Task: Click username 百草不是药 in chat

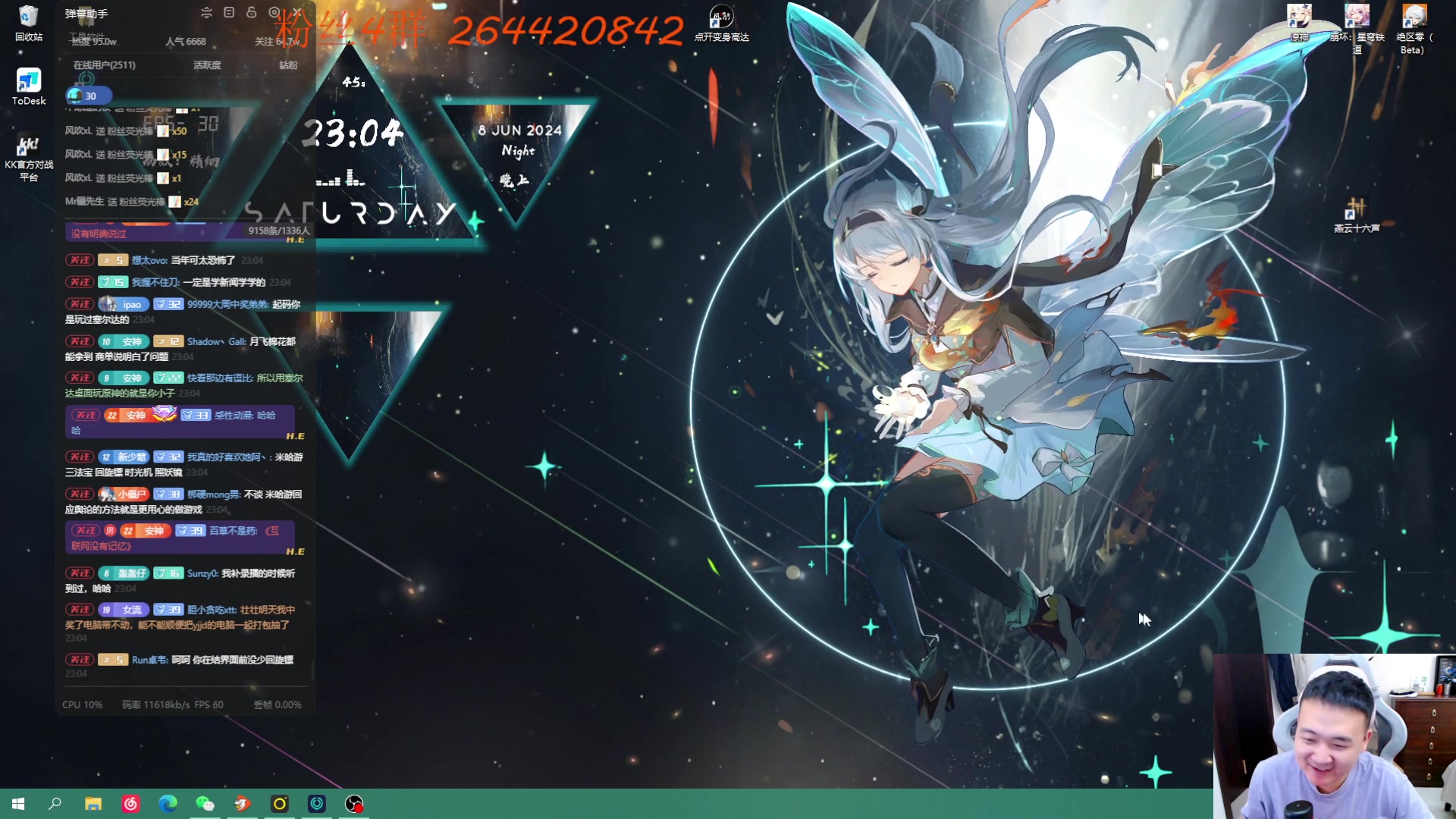Action: 234,530
